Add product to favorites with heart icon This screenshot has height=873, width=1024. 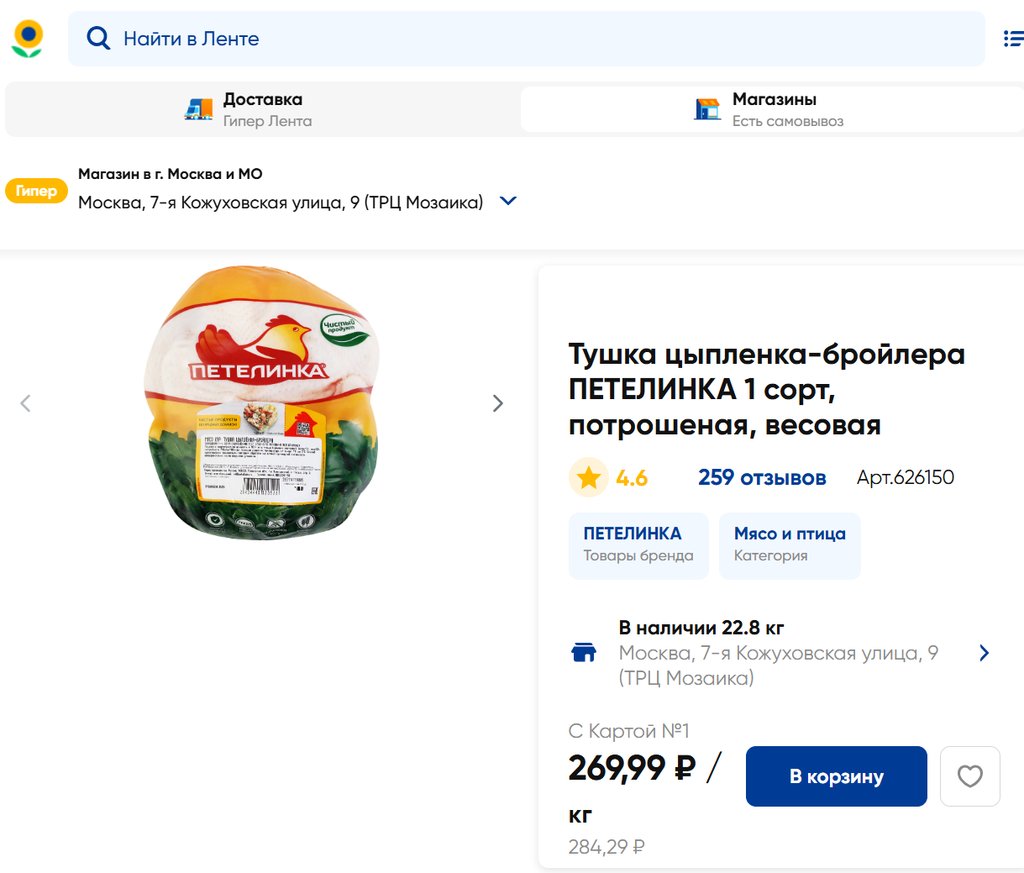tap(970, 776)
